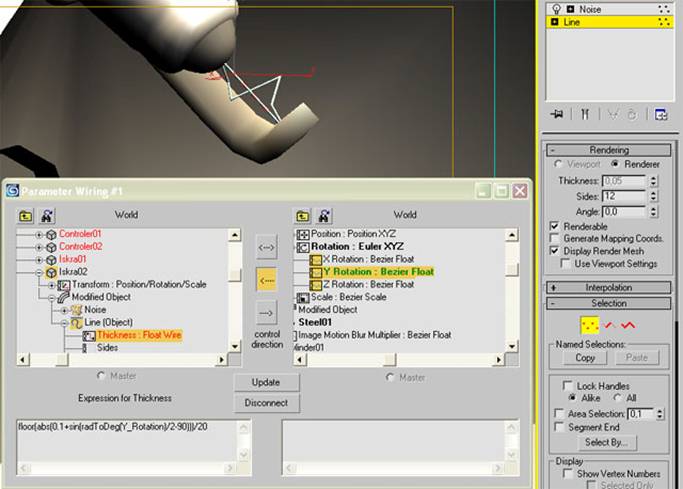Select the two-way connection arrow button

(x=267, y=245)
